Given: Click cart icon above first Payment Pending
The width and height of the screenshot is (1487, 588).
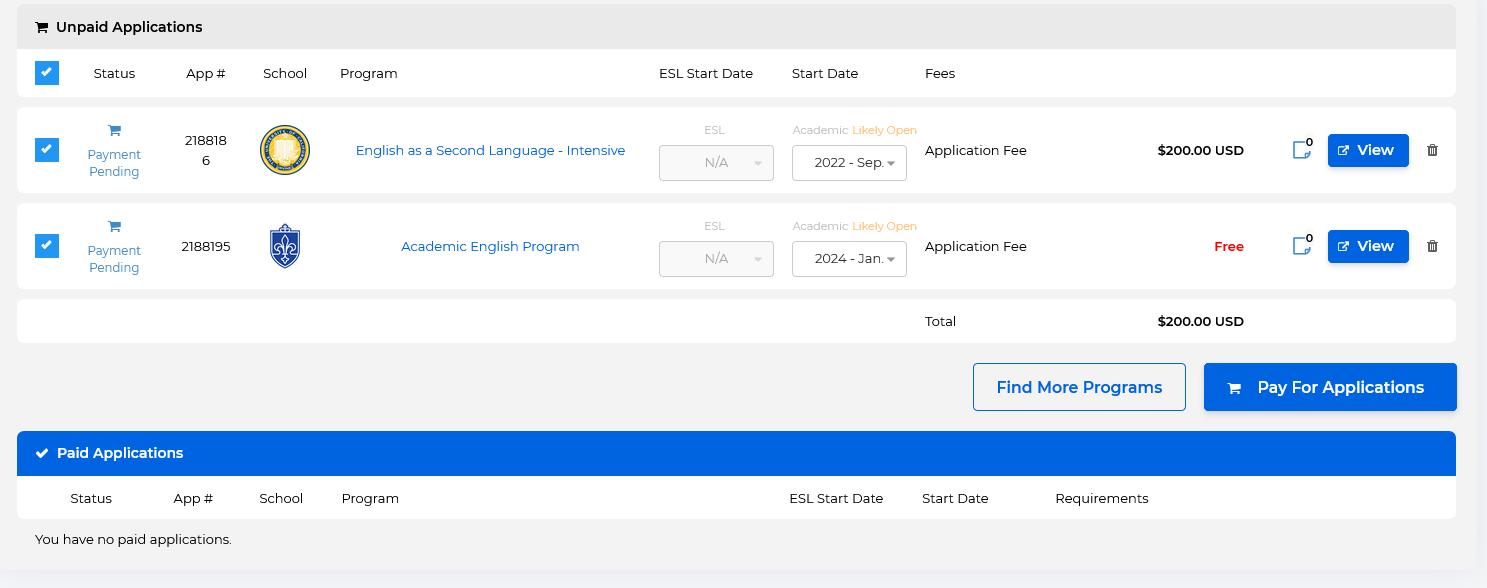Looking at the screenshot, I should (x=114, y=130).
